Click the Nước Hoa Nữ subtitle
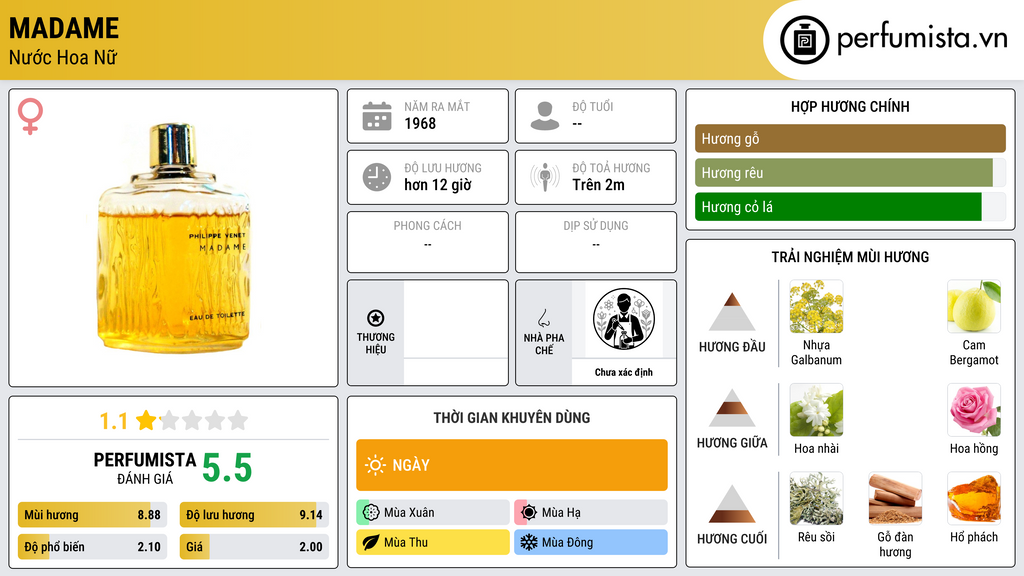This screenshot has height=576, width=1024. [x=63, y=57]
